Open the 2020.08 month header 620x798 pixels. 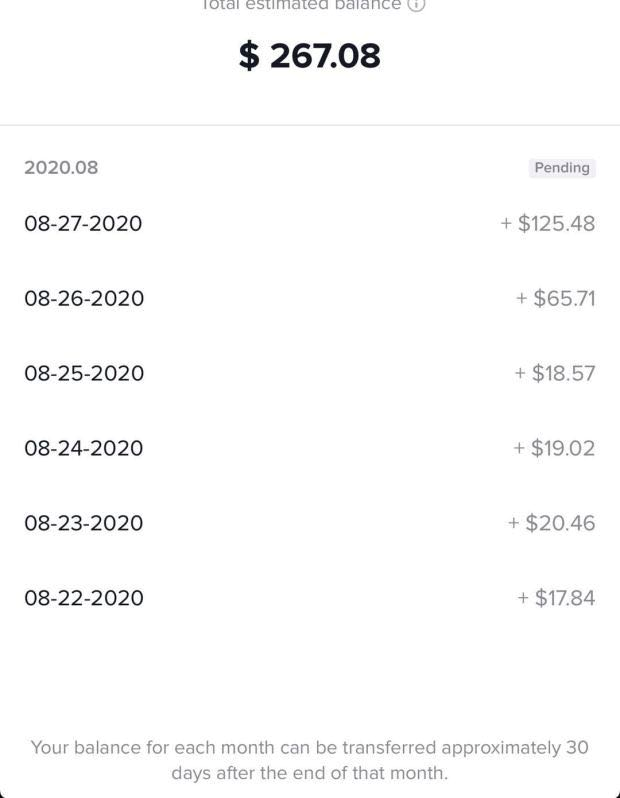[61, 167]
